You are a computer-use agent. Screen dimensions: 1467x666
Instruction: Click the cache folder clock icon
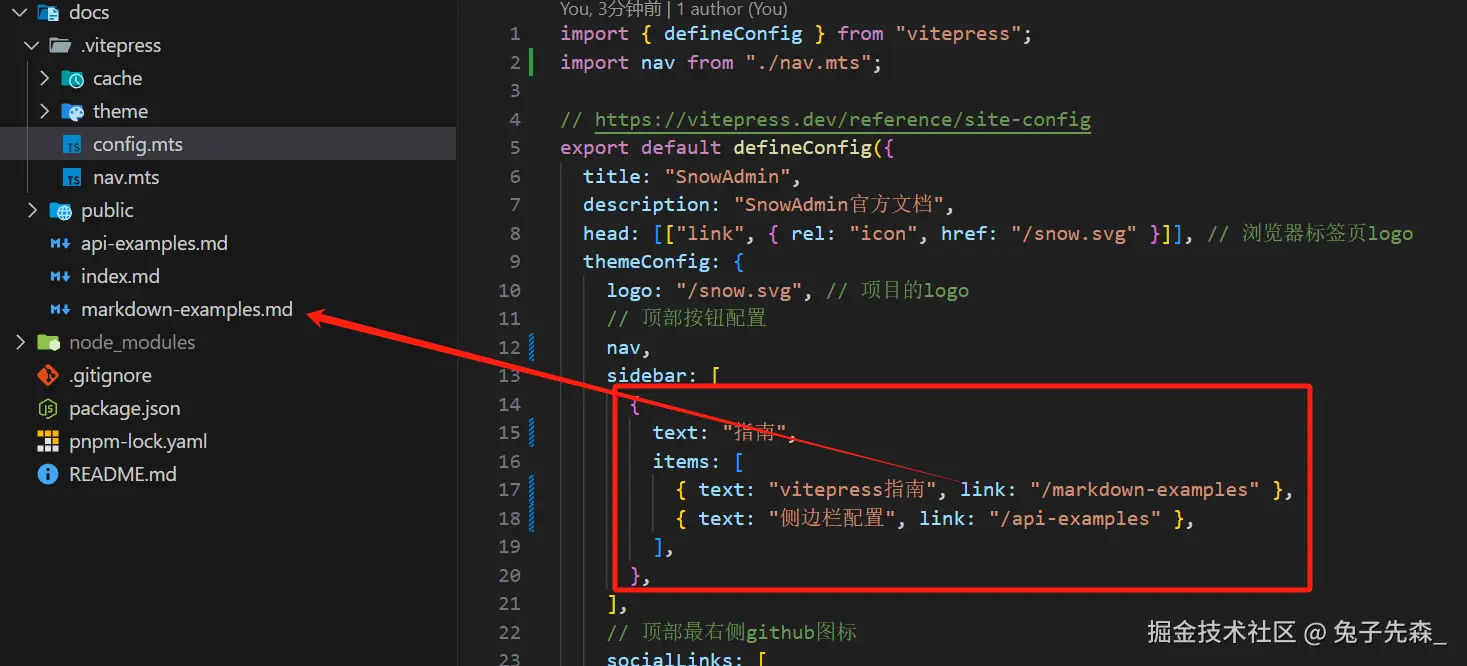72,79
